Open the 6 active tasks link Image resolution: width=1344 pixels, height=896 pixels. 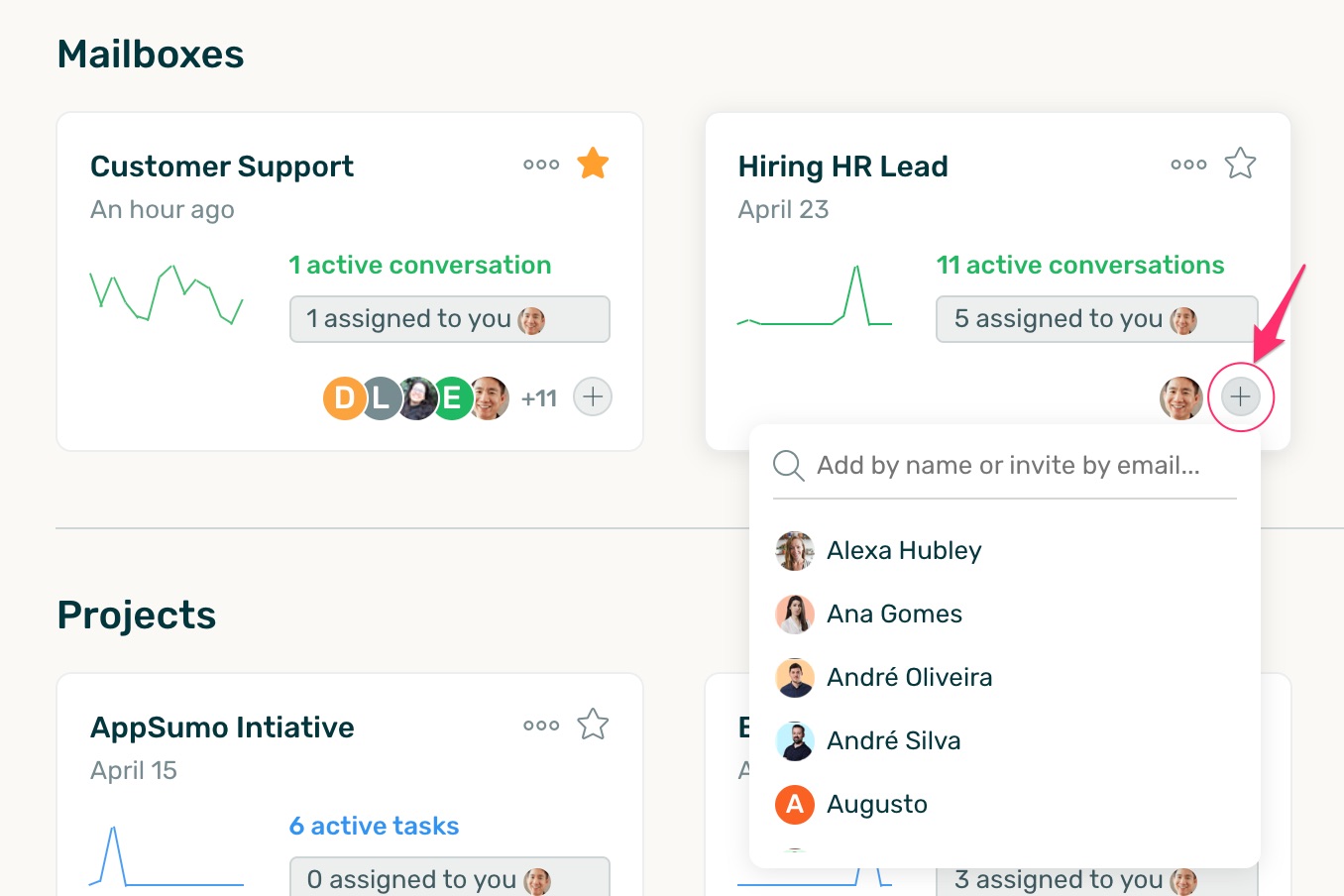pyautogui.click(x=374, y=826)
